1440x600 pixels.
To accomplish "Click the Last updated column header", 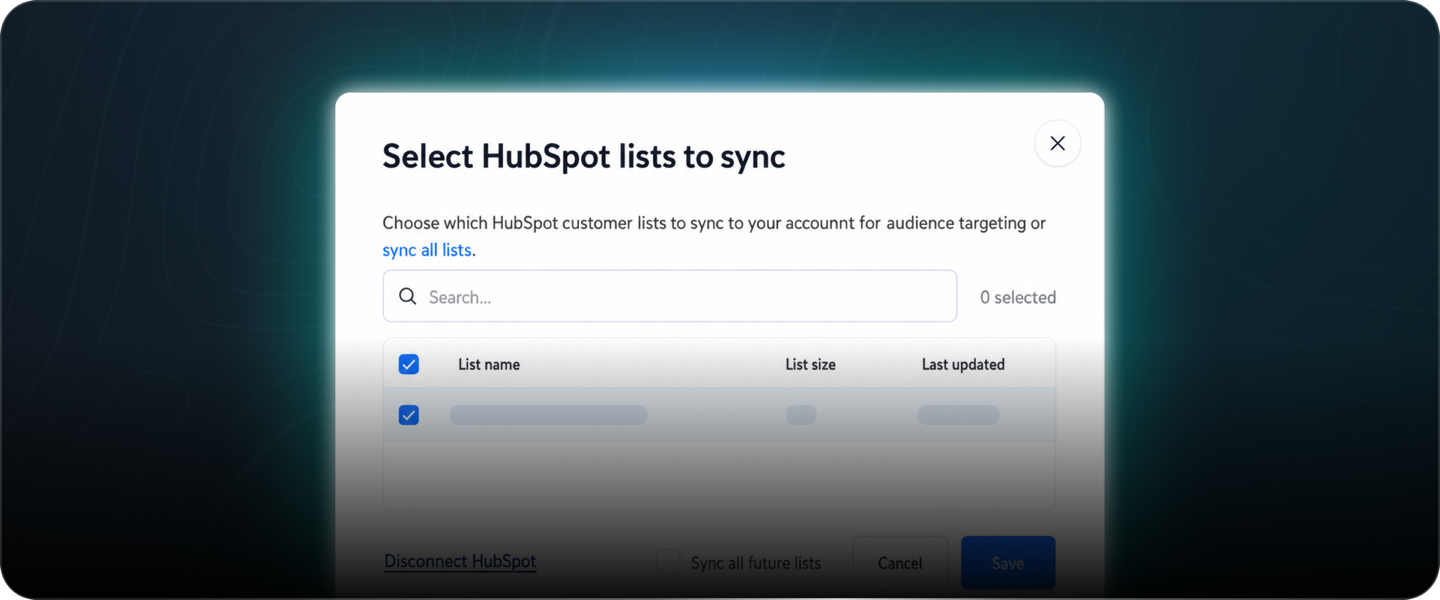I will tap(963, 364).
